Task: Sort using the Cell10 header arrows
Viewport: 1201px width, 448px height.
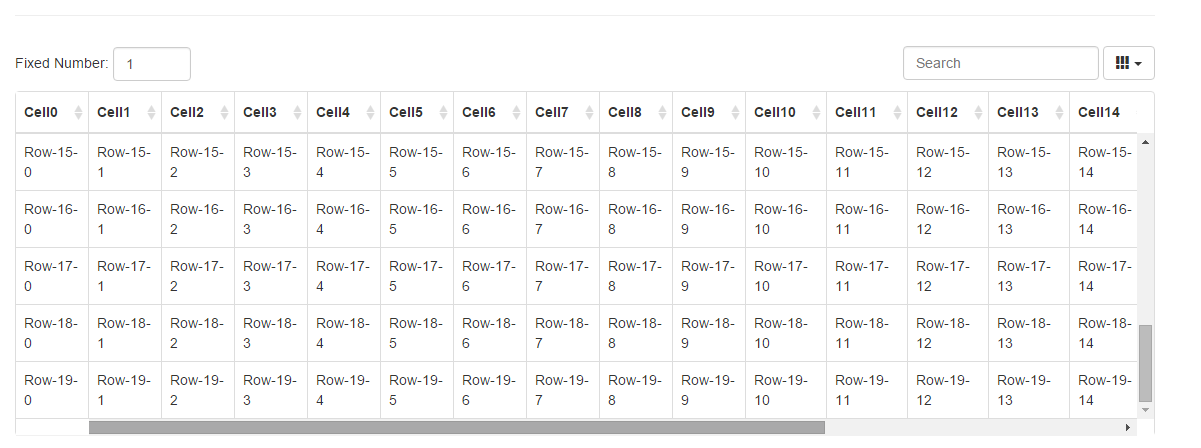Action: pyautogui.click(x=817, y=113)
